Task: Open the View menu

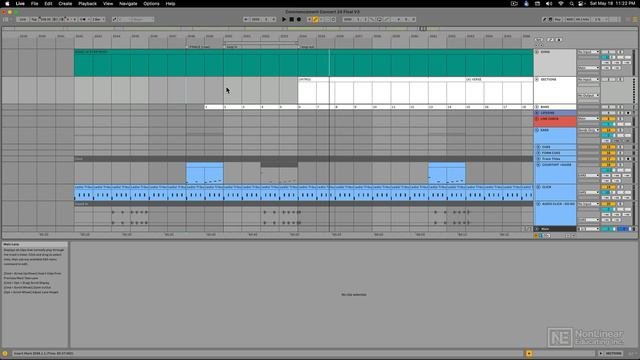Action: tap(108, 4)
